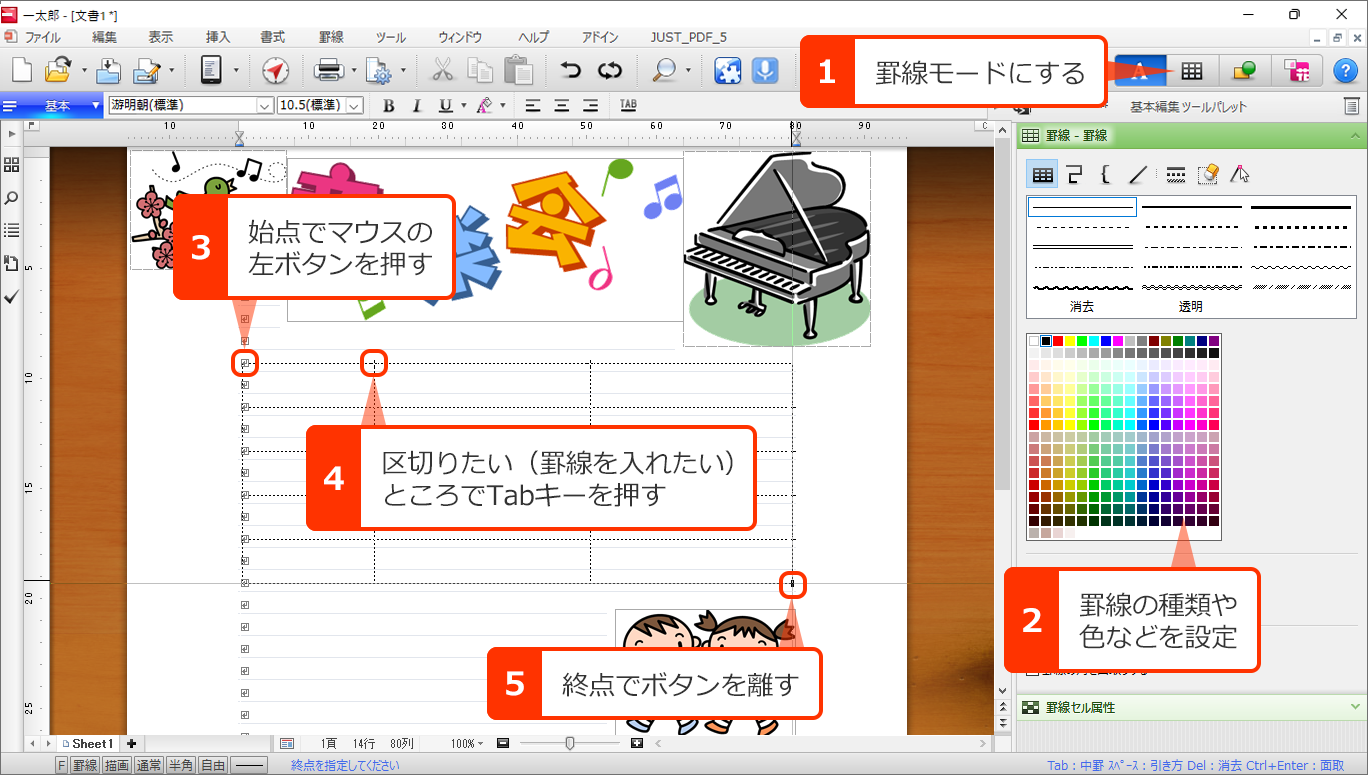The image size is (1368, 775).
Task: Collapse the 罫線 - 罫線 palette section
Action: (1354, 135)
